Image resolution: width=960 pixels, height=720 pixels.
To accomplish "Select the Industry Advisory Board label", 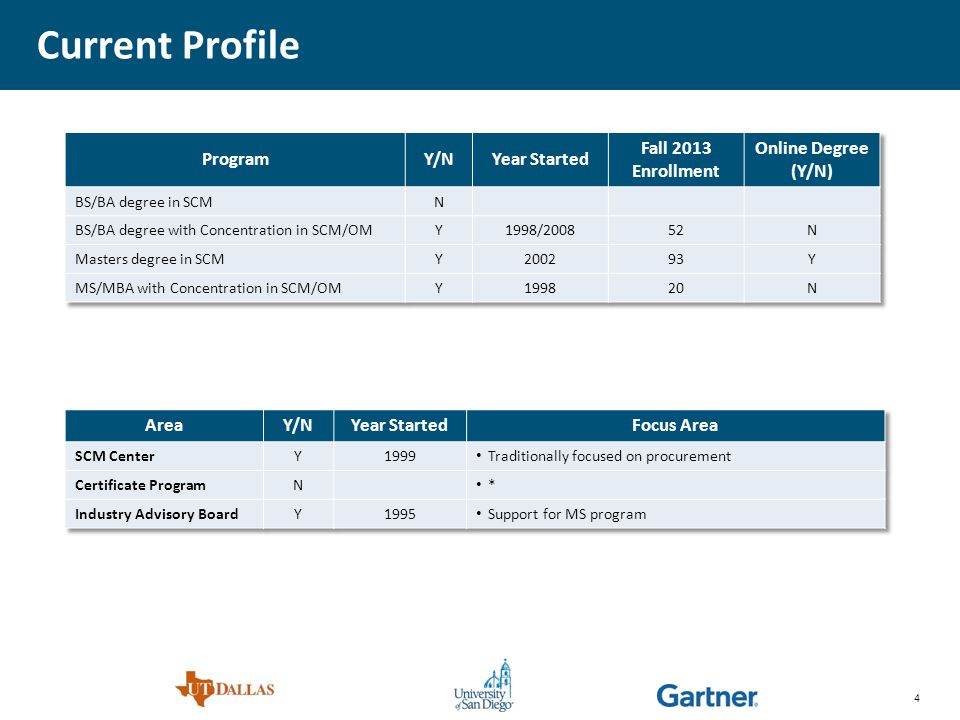I will tap(156, 514).
